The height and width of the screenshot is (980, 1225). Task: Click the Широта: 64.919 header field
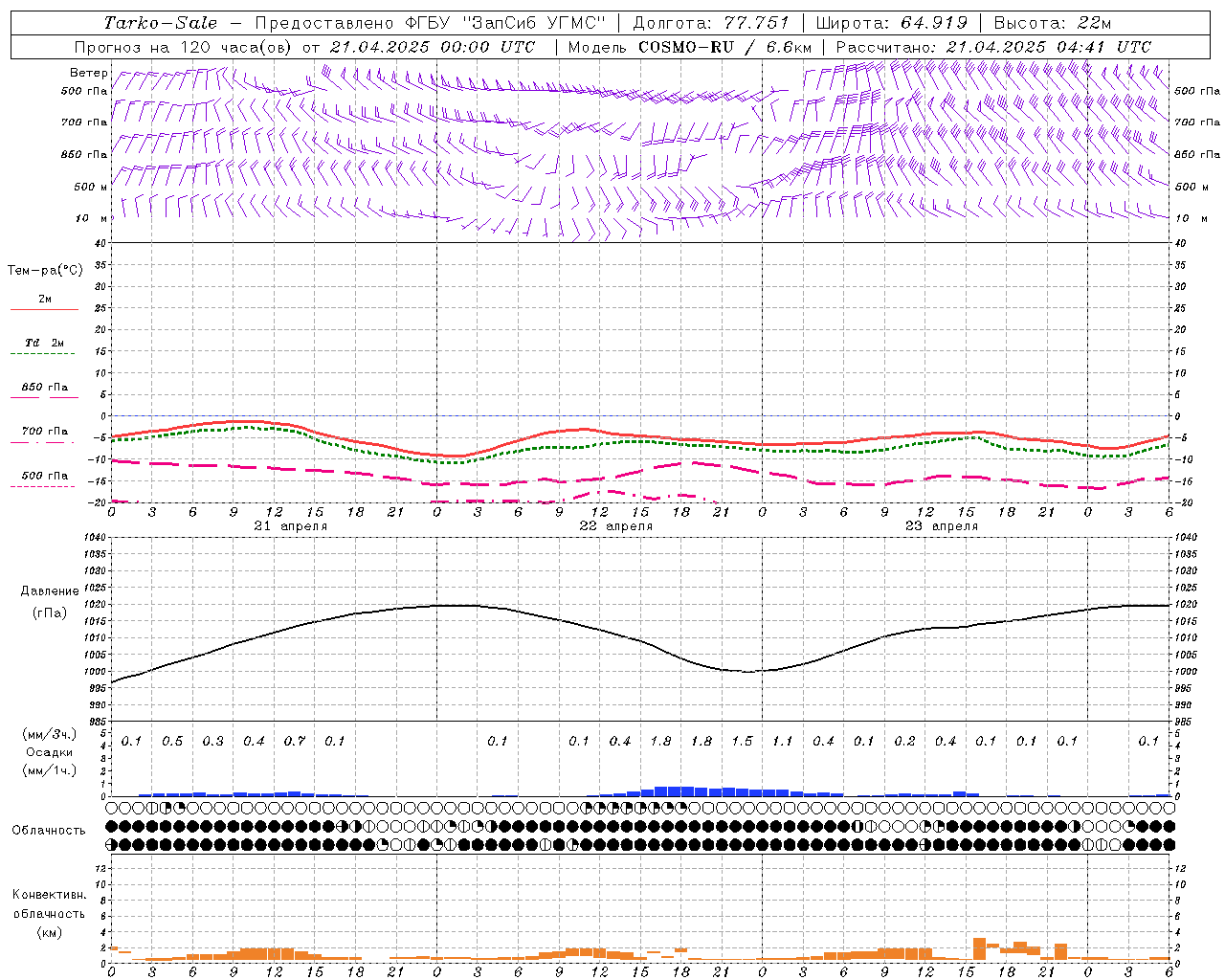coord(891,23)
